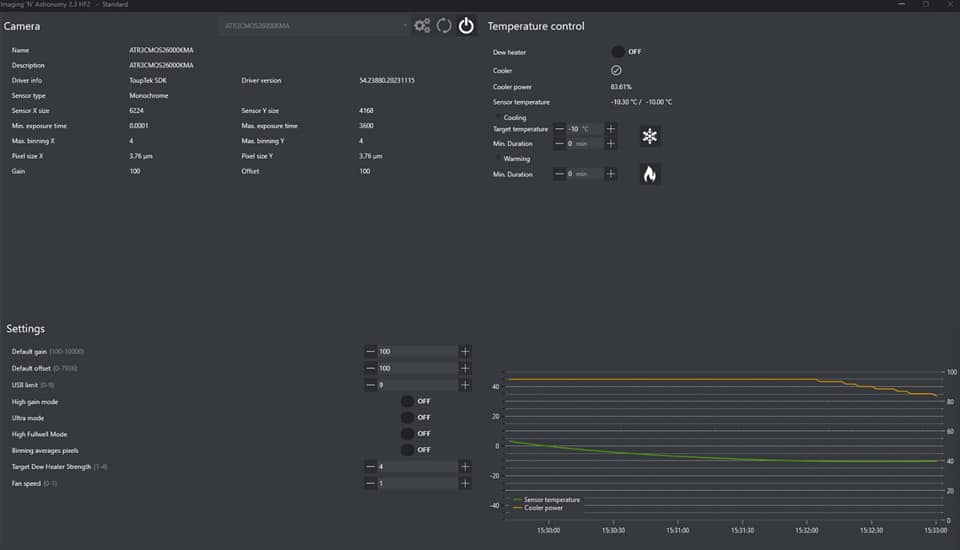960x550 pixels.
Task: Enable High Fullwell Mode toggle
Action: pos(407,434)
